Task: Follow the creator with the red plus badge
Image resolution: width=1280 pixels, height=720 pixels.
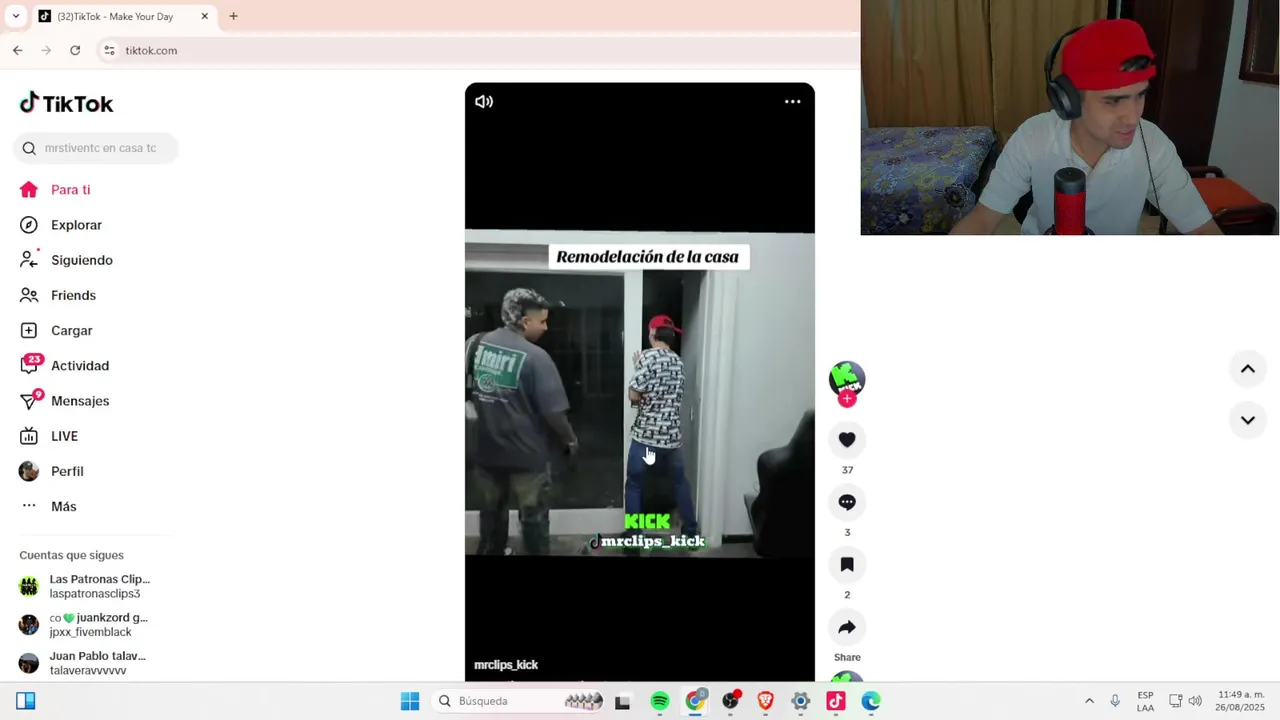Action: pos(847,399)
